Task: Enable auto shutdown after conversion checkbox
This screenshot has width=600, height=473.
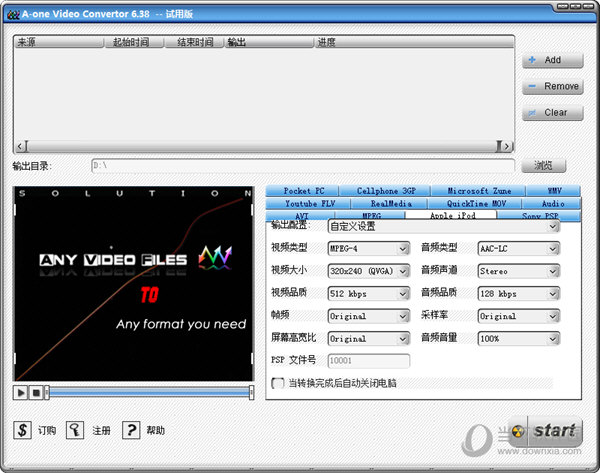Action: [x=277, y=383]
